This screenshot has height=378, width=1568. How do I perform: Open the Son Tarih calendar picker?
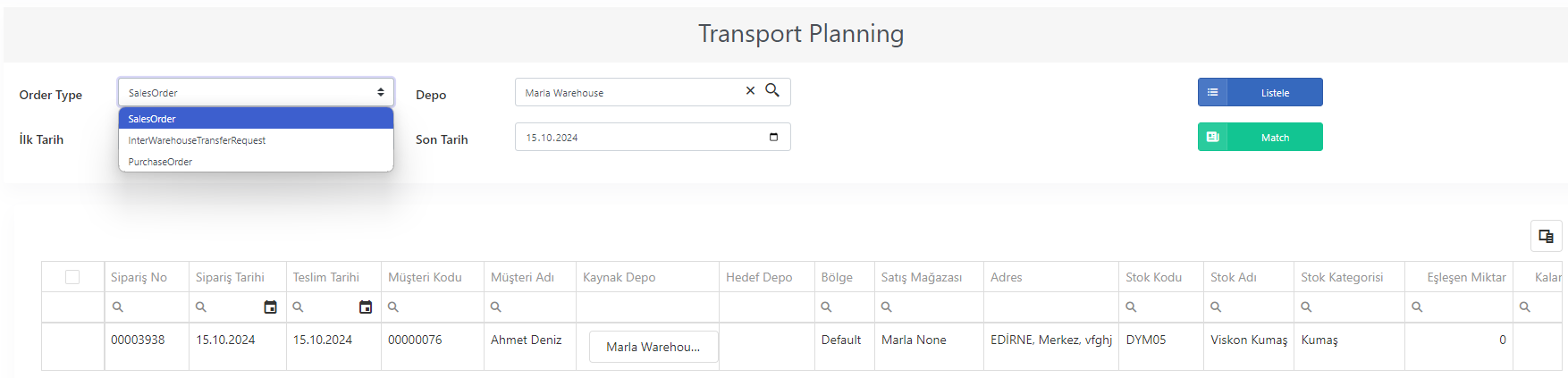pyautogui.click(x=773, y=137)
